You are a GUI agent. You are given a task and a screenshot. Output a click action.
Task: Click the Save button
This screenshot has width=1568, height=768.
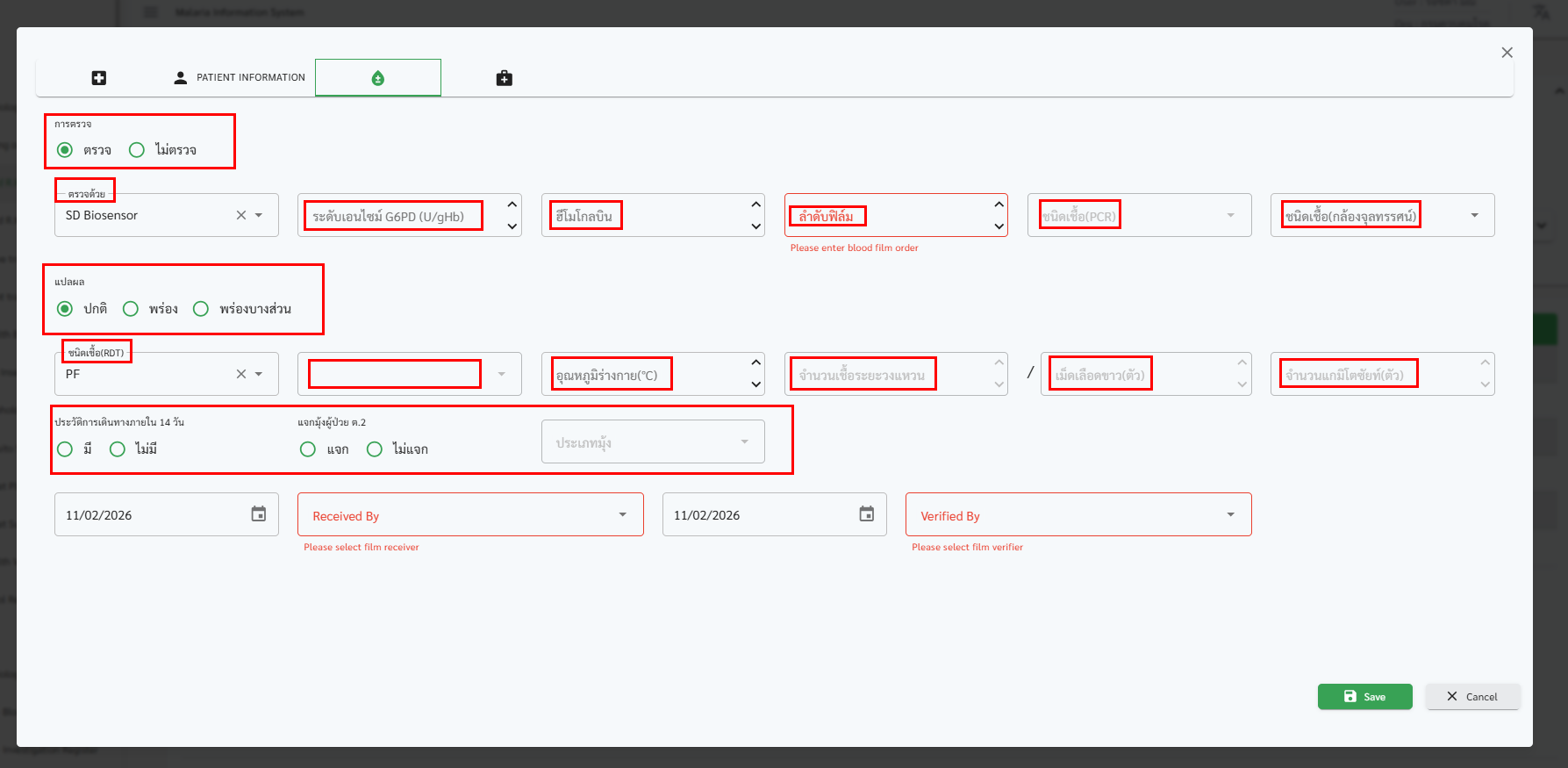(1364, 696)
